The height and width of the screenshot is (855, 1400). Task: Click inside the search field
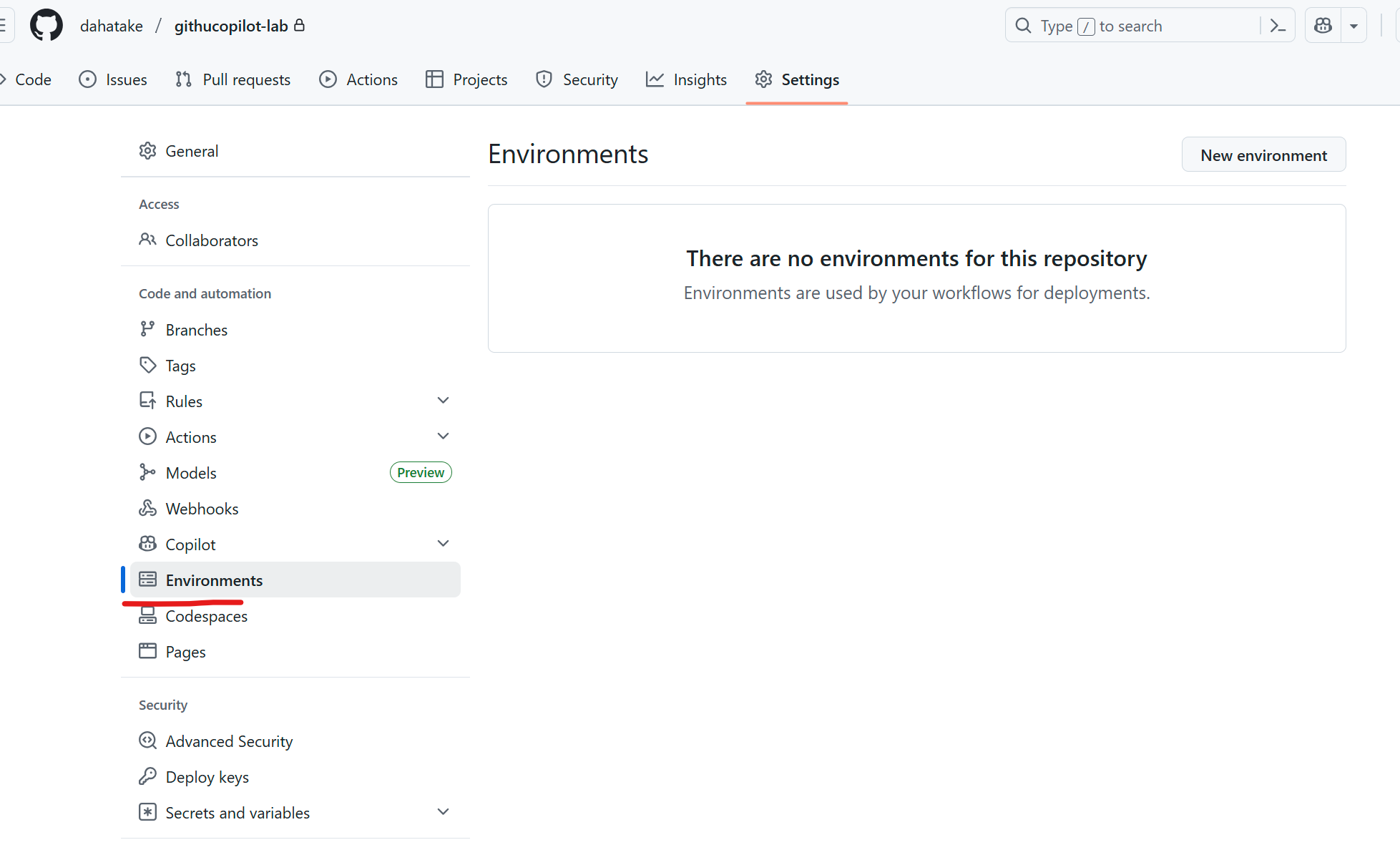(x=1145, y=25)
